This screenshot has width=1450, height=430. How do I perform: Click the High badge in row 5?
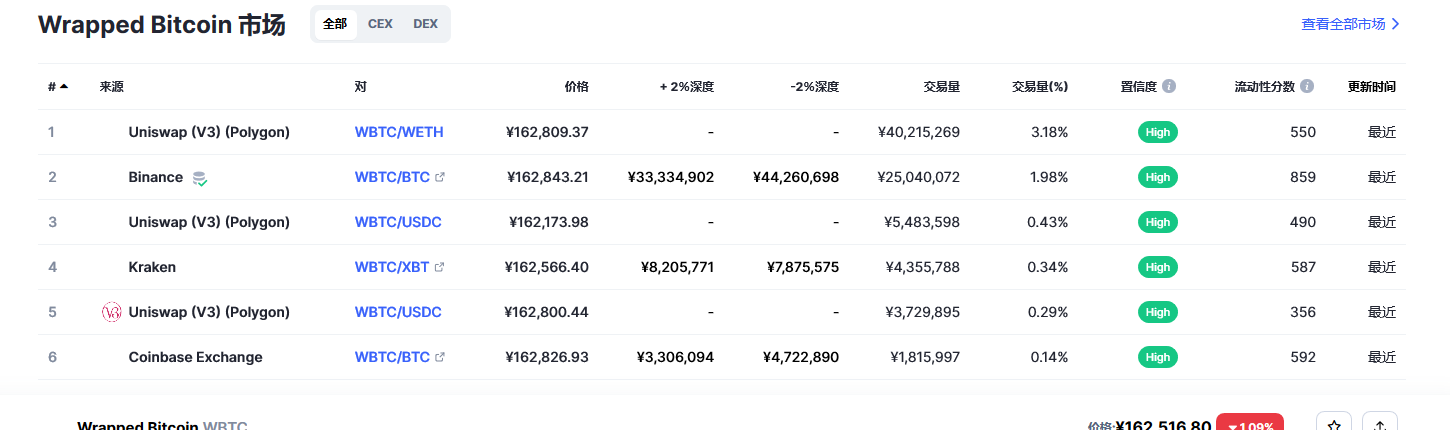click(x=1158, y=312)
